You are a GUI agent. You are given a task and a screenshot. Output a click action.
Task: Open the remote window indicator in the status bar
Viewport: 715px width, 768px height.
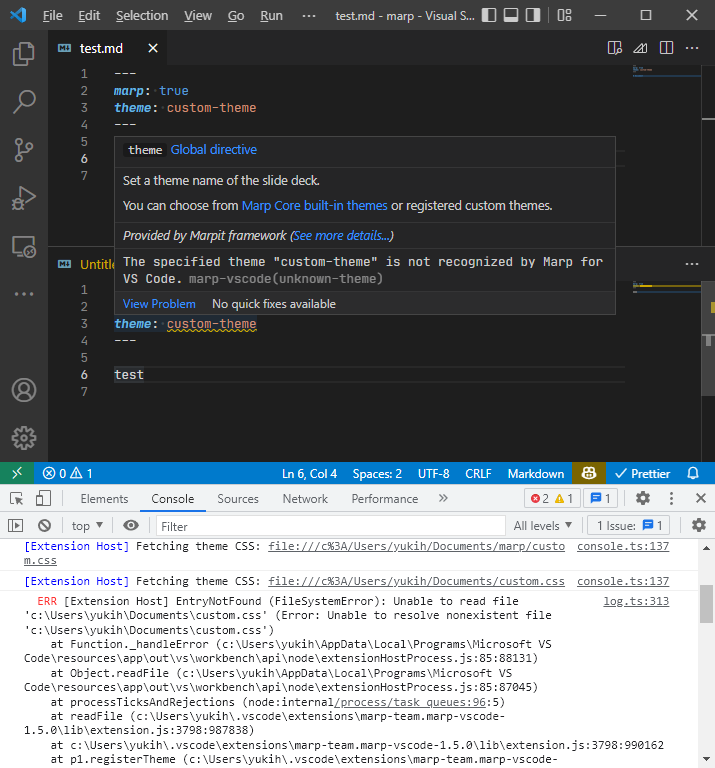coord(17,473)
